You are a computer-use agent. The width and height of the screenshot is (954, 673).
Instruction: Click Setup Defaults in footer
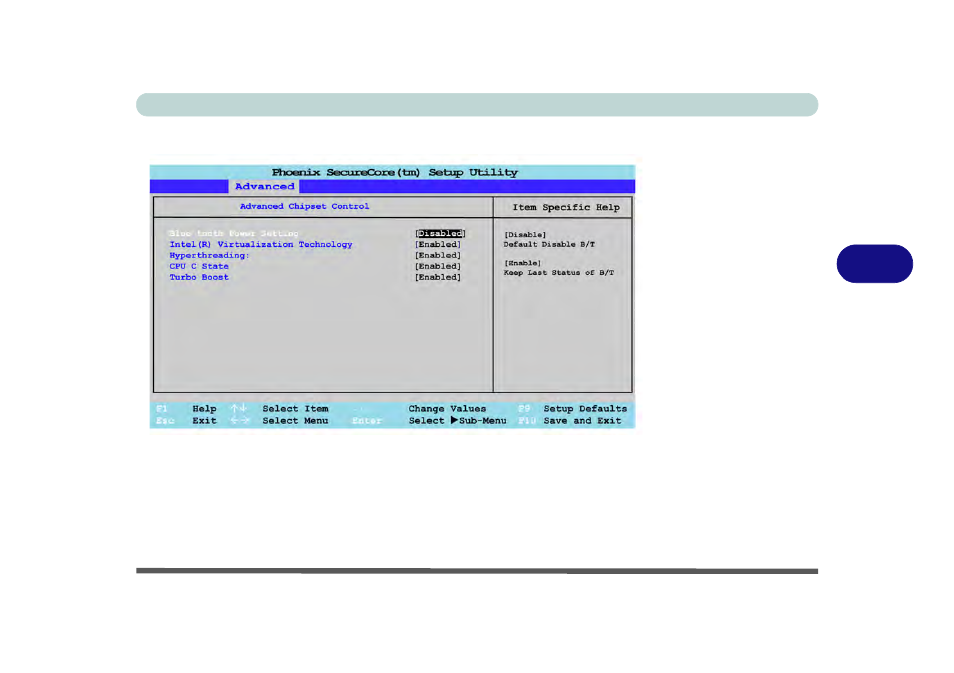coord(585,409)
